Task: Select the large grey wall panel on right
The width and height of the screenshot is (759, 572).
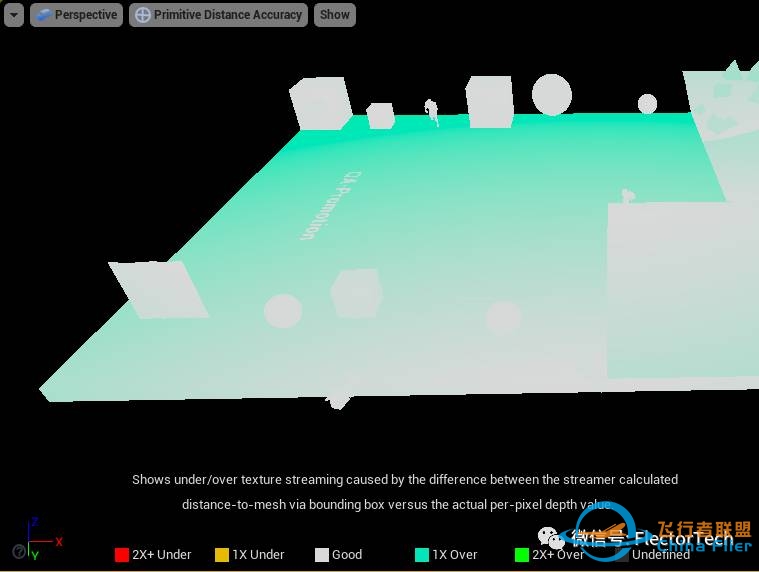Action: click(x=680, y=290)
